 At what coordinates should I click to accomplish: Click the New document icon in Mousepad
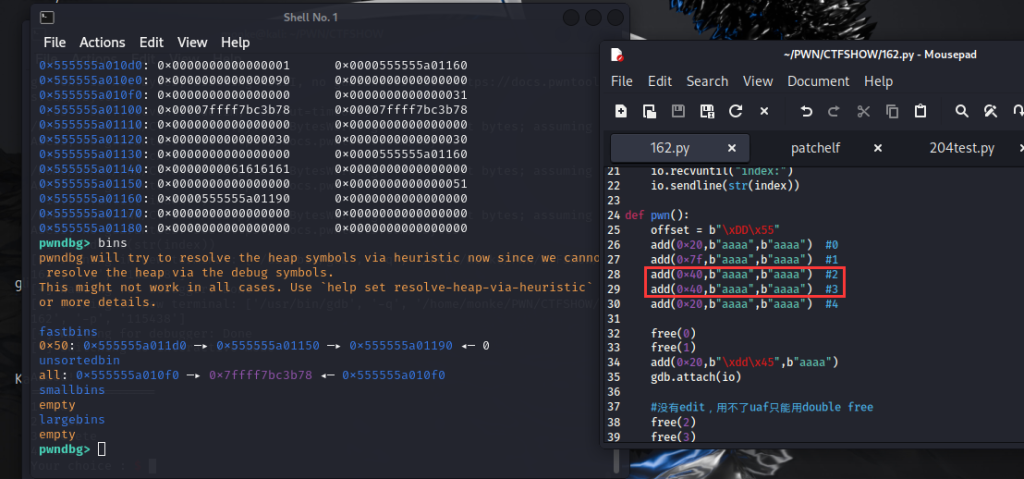(621, 111)
